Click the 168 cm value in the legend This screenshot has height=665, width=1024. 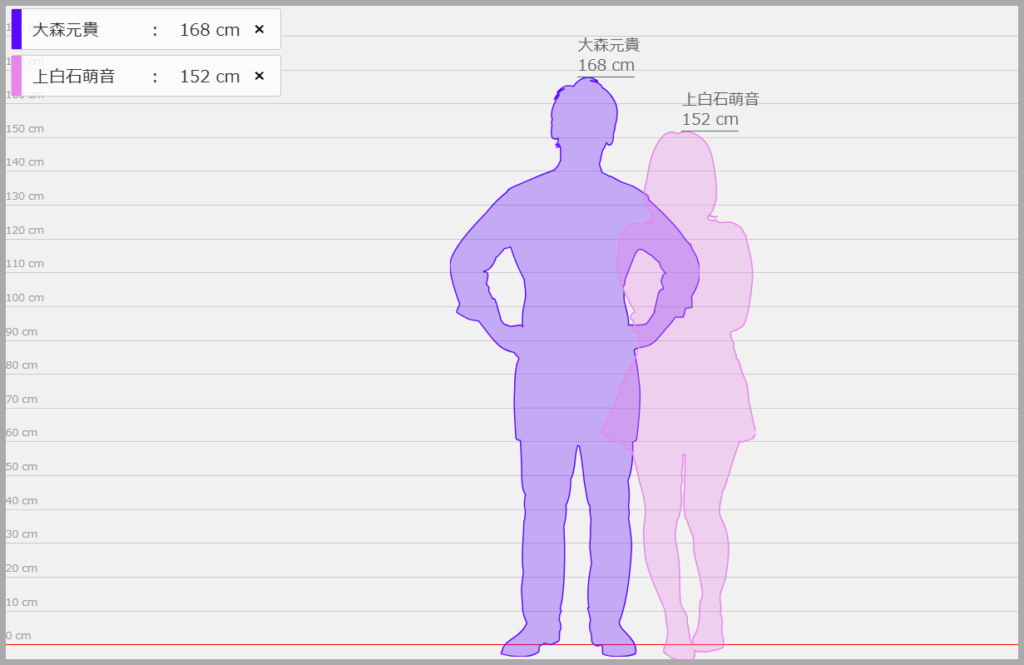[x=210, y=30]
